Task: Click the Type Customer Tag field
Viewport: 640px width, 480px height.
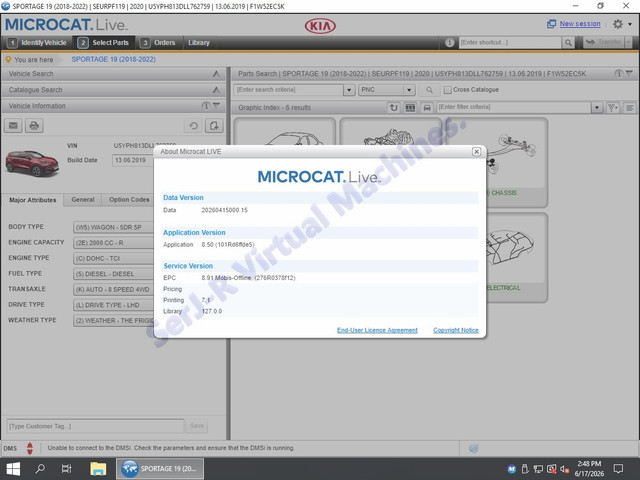Action: tap(95, 426)
